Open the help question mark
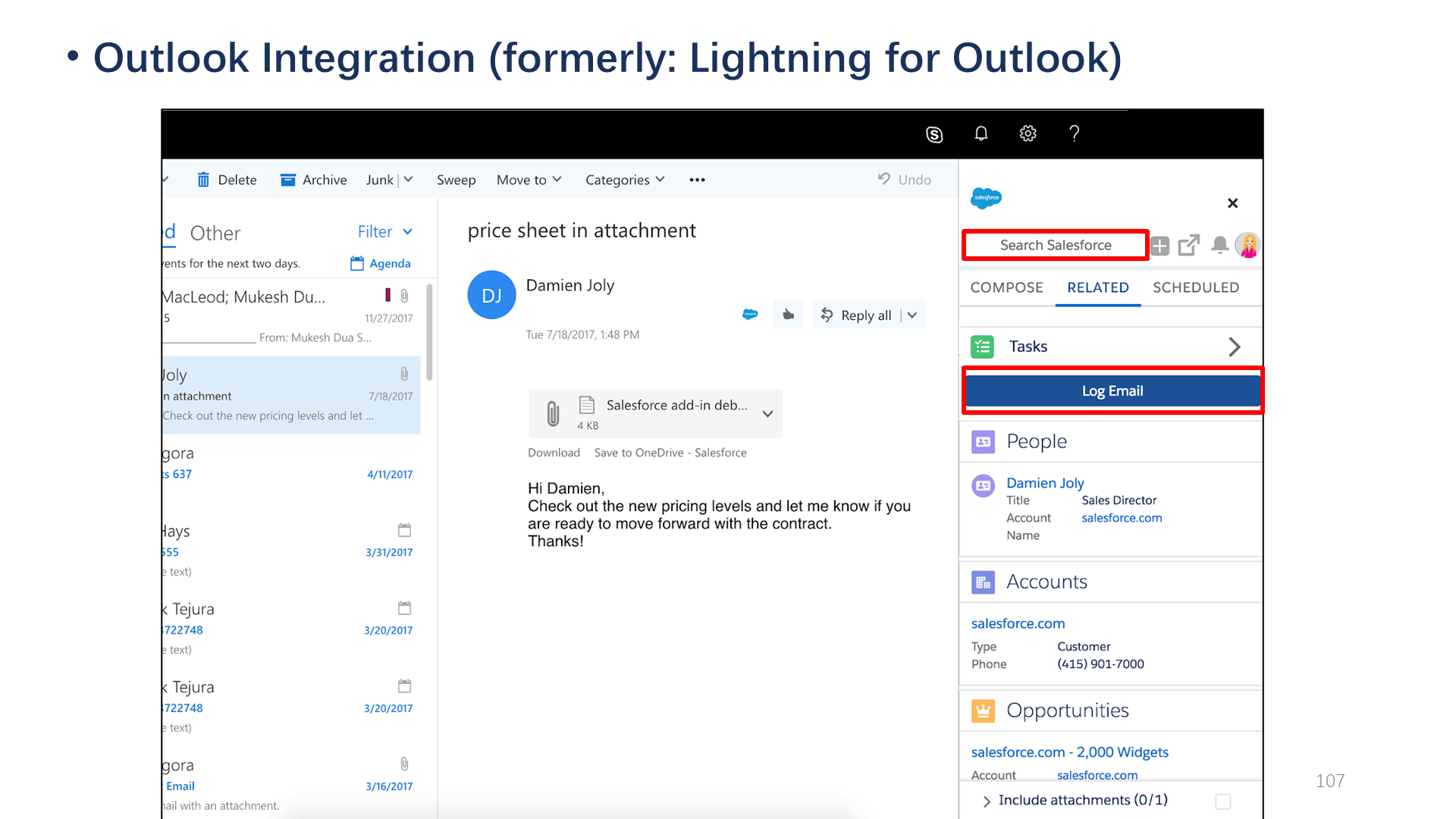The height and width of the screenshot is (819, 1456). [1074, 134]
